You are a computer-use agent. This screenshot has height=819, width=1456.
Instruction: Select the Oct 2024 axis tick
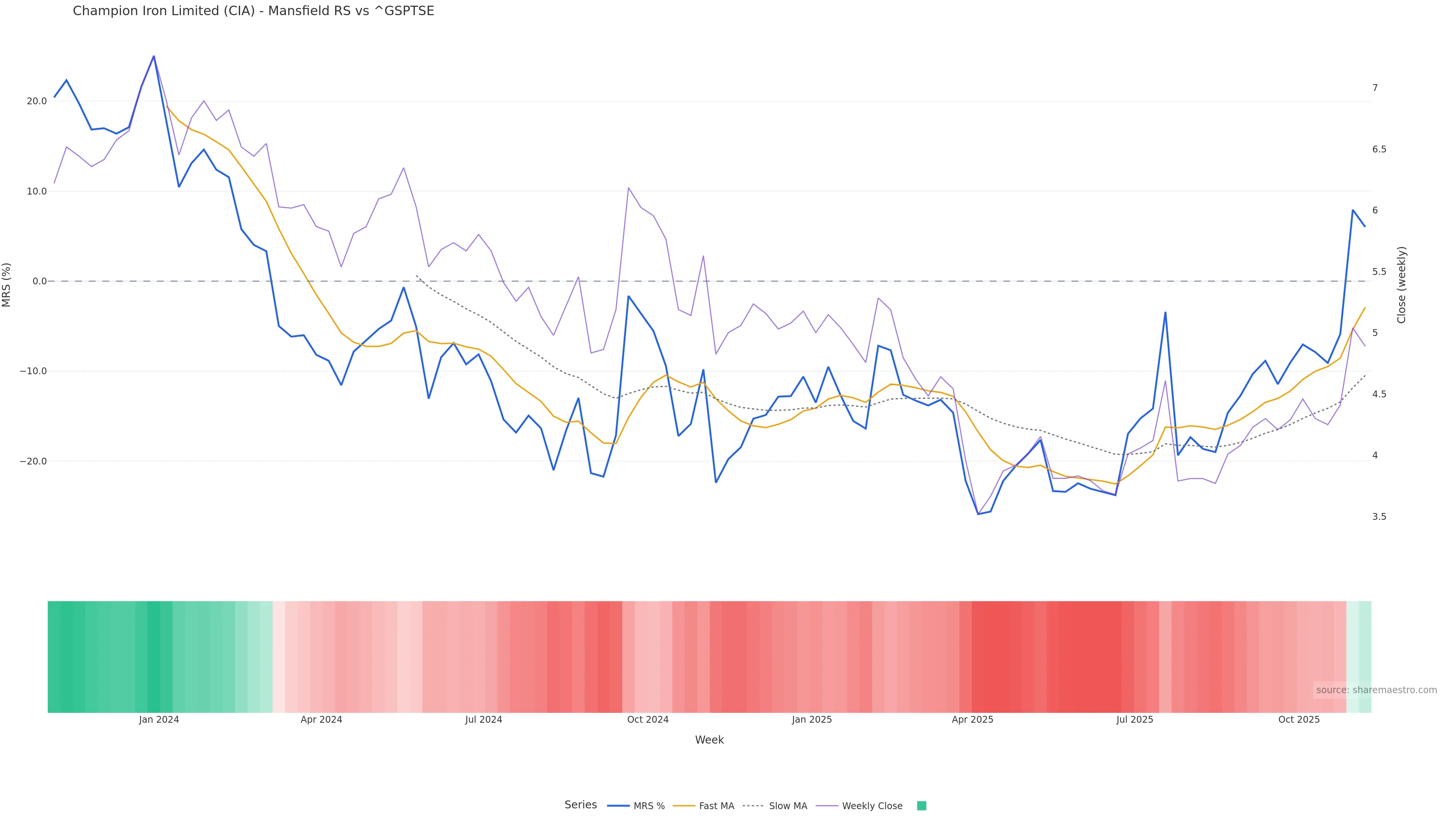[648, 720]
